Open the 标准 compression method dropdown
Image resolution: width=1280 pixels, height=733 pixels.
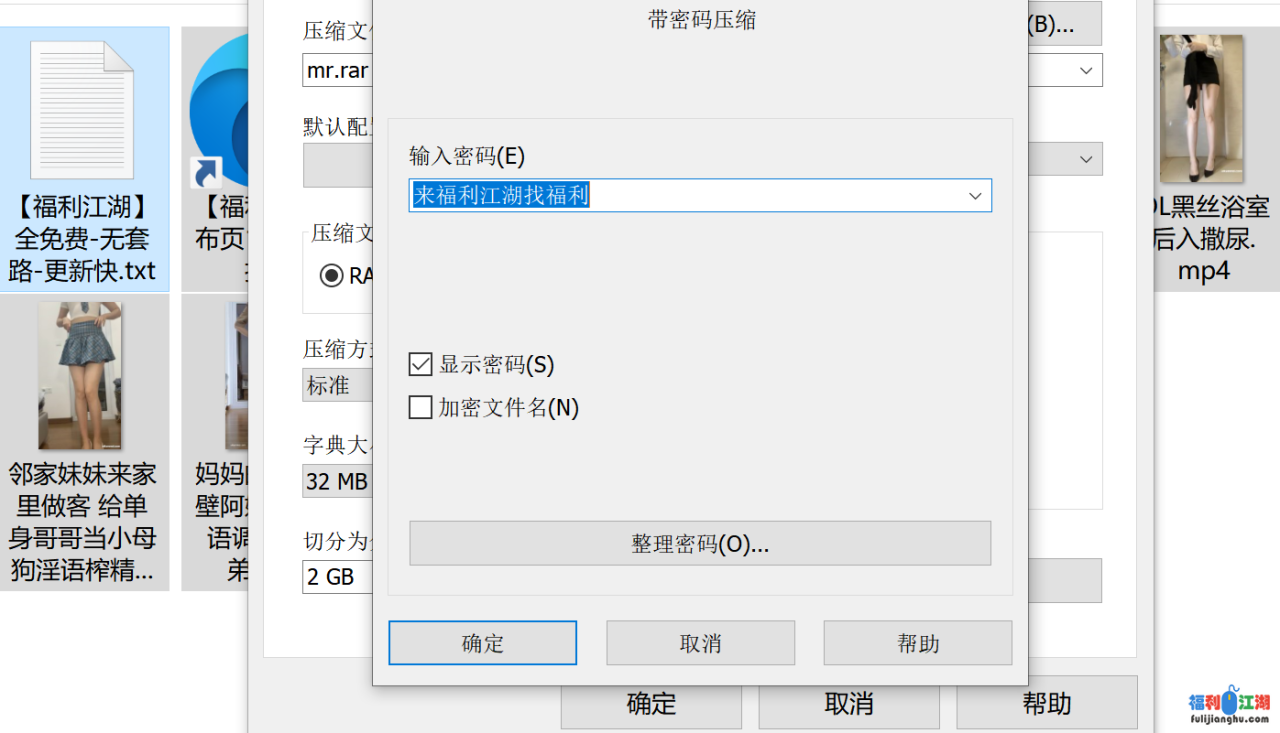[x=336, y=386]
